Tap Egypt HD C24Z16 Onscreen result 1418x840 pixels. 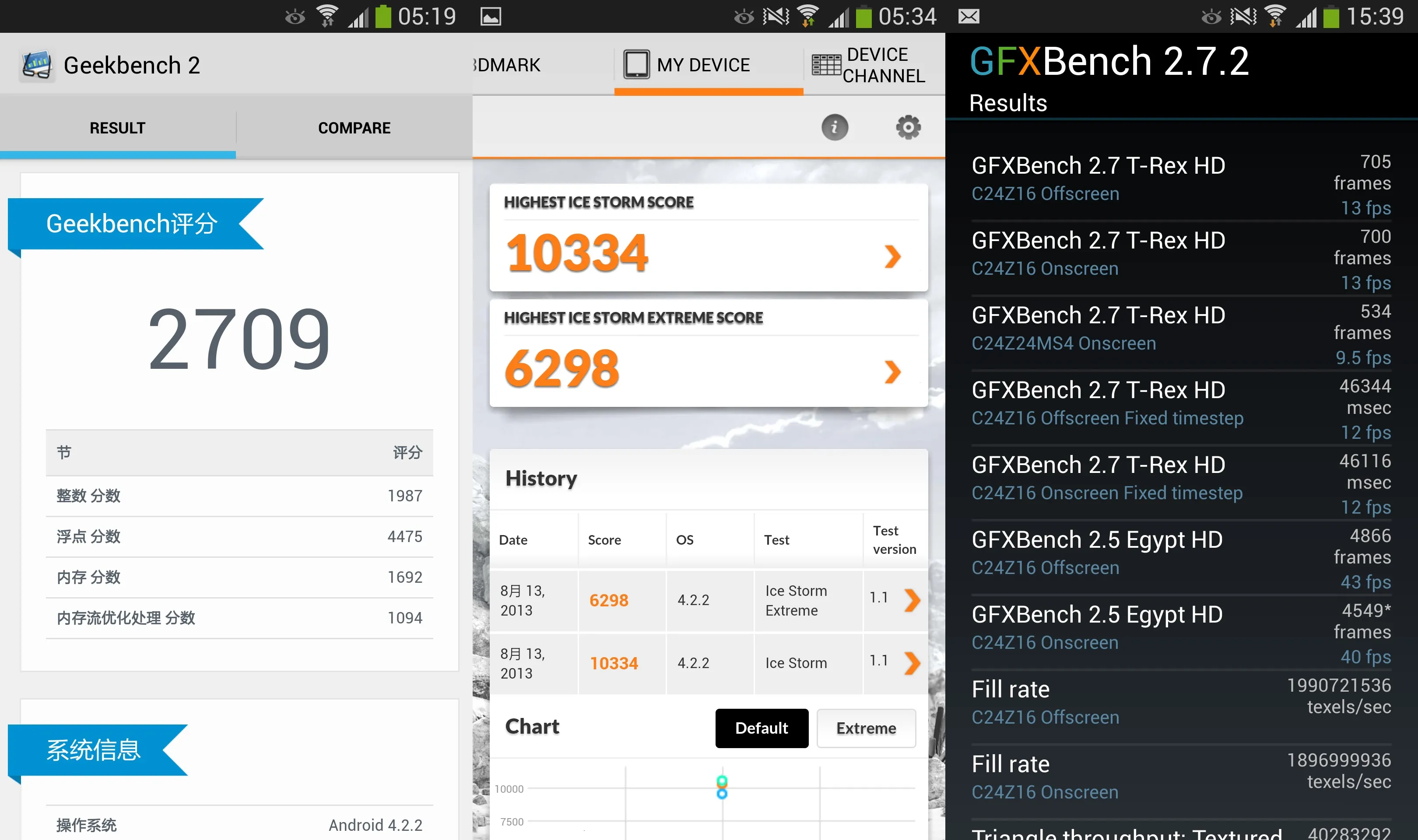point(1181,632)
